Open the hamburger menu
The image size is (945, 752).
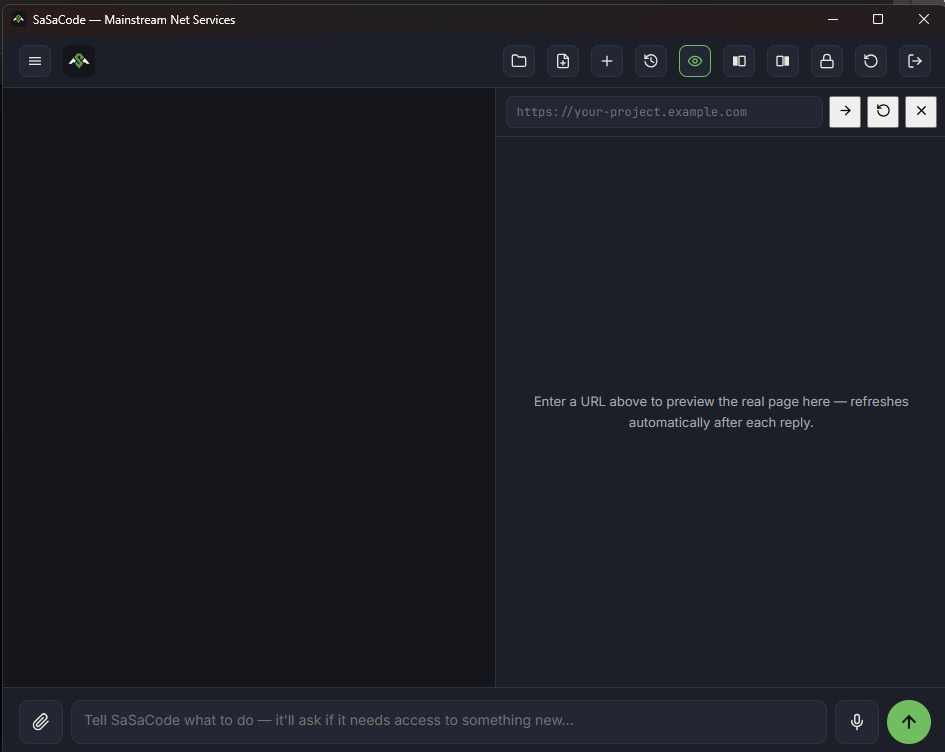pos(35,61)
